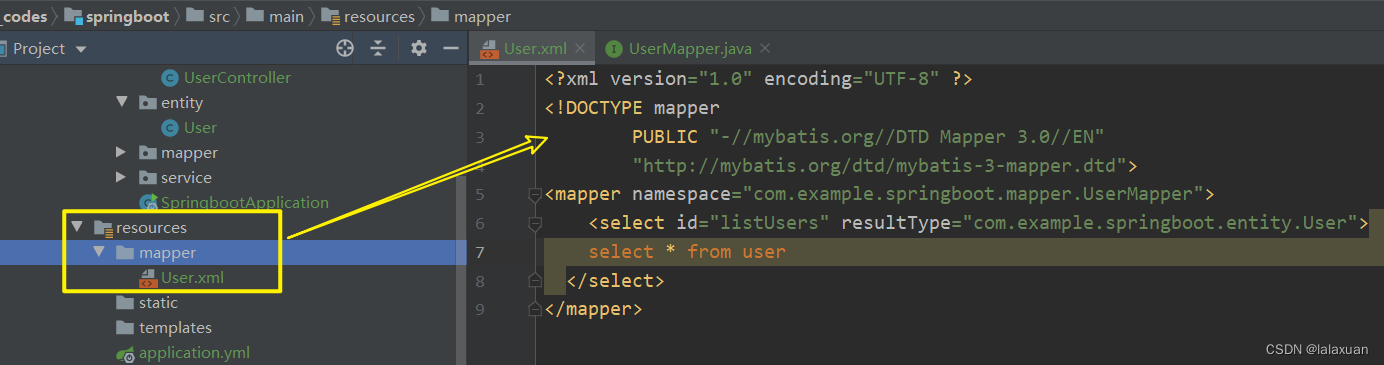Click the closing </mapper> tag

(594, 309)
